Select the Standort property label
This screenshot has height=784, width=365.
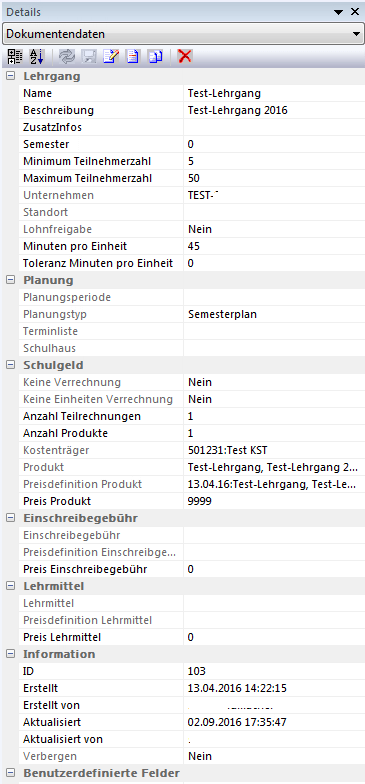pos(46,212)
